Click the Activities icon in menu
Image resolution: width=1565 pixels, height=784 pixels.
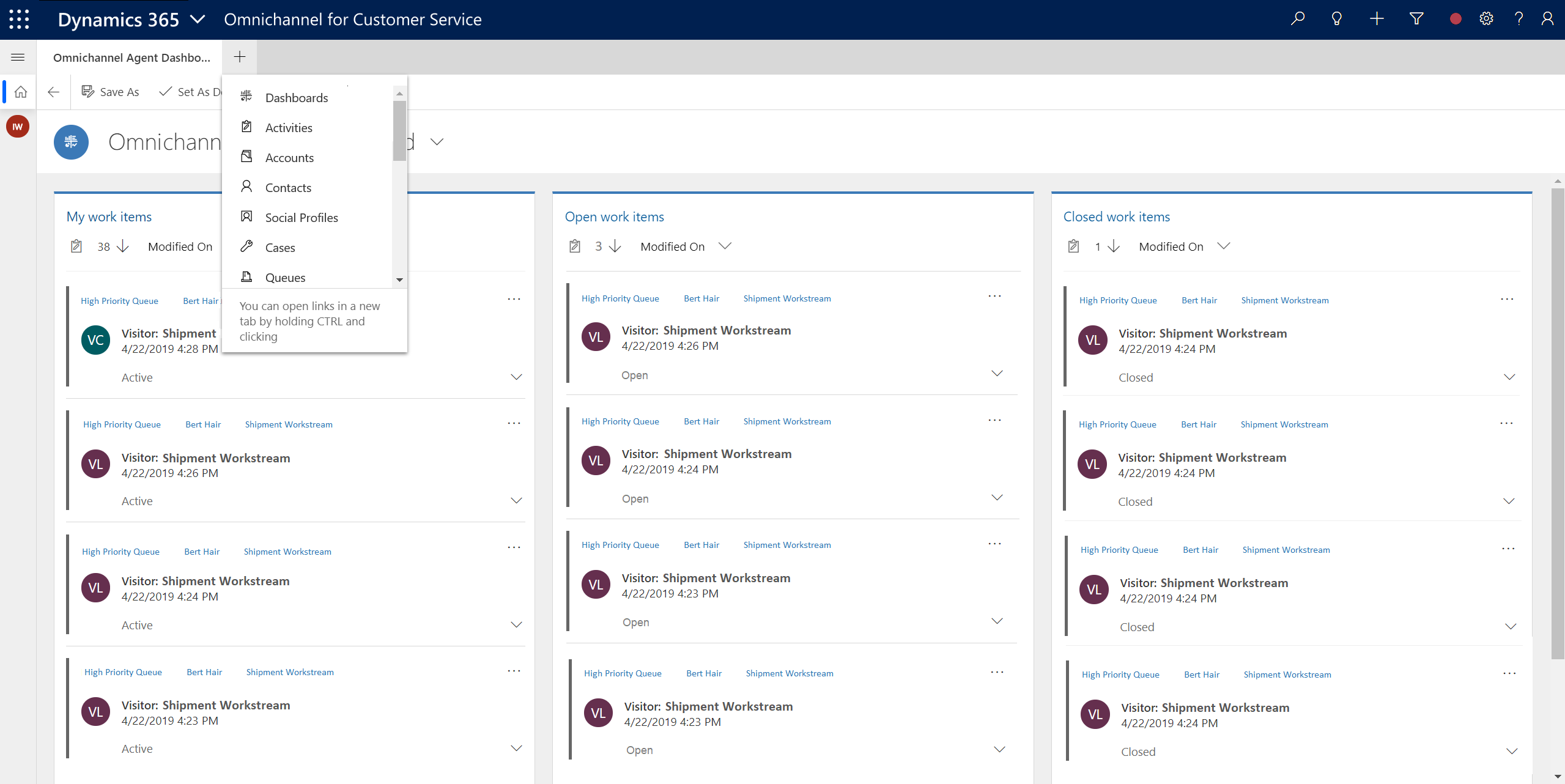click(246, 127)
